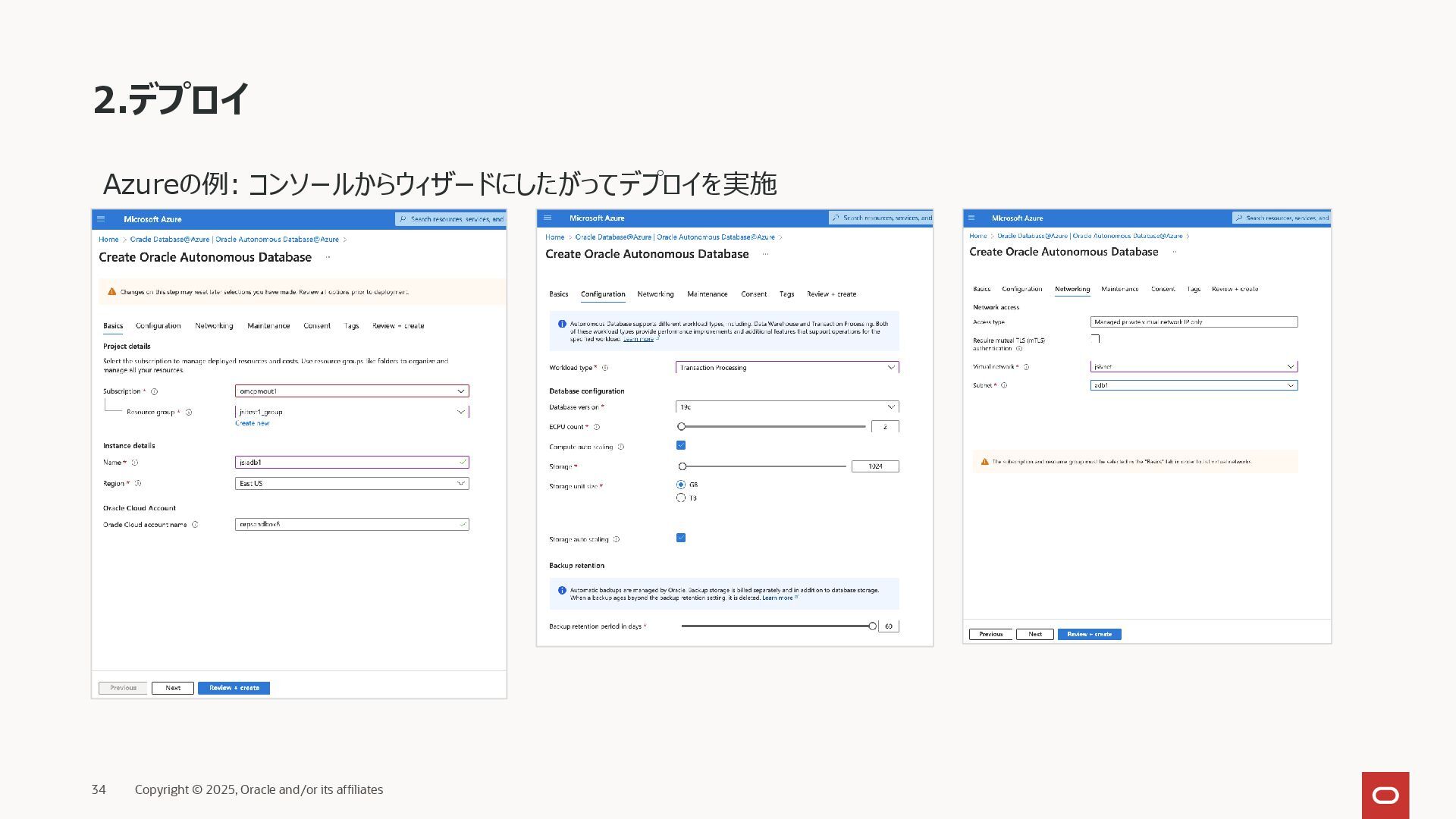Click the Oracle logo at bottom right
The height and width of the screenshot is (819, 1456).
click(1385, 795)
